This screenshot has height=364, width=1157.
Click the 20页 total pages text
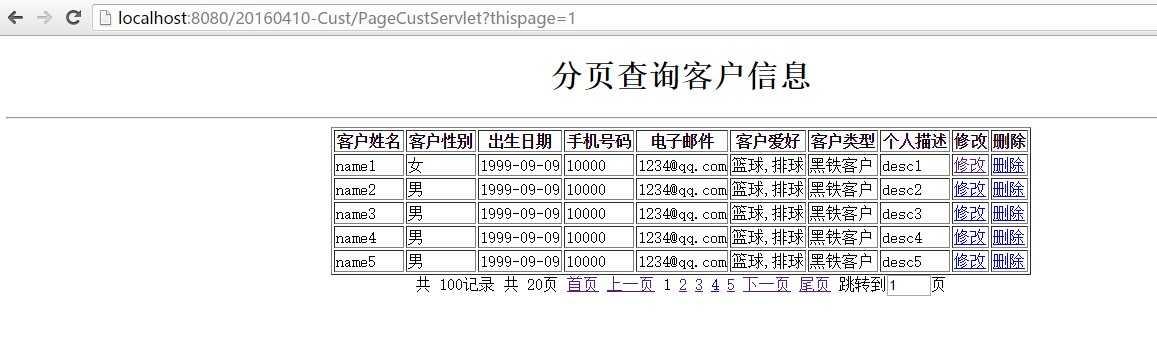click(542, 285)
